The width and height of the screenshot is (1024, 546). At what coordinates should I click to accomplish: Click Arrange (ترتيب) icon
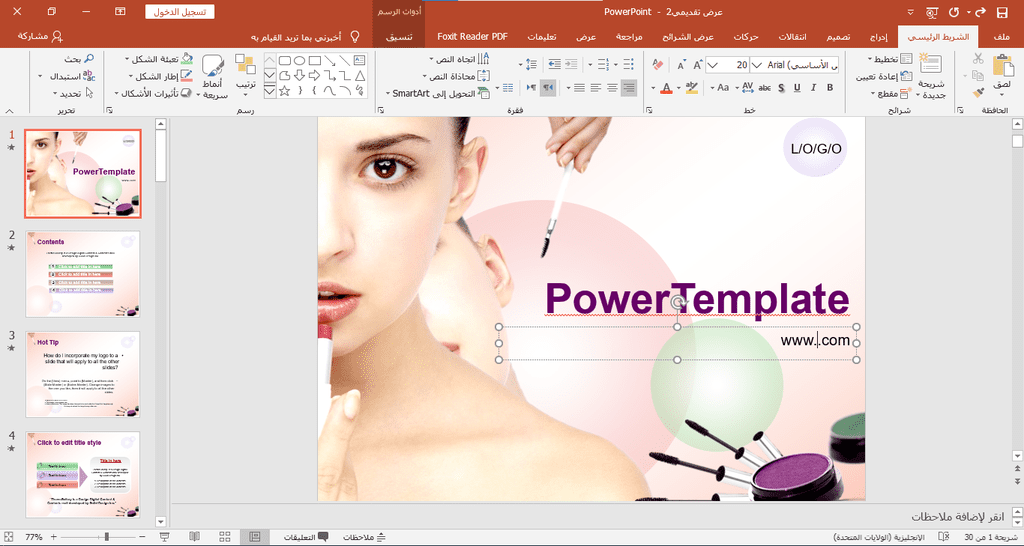(x=246, y=65)
